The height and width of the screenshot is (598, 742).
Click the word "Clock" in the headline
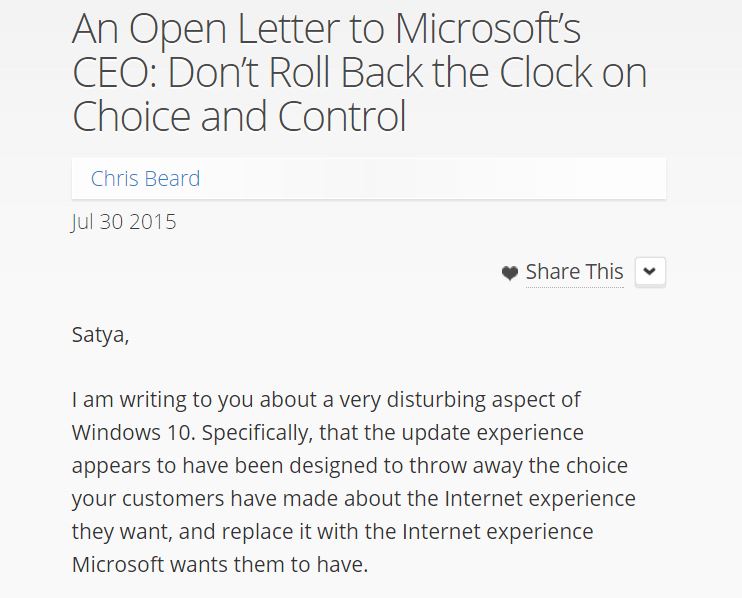[x=545, y=73]
